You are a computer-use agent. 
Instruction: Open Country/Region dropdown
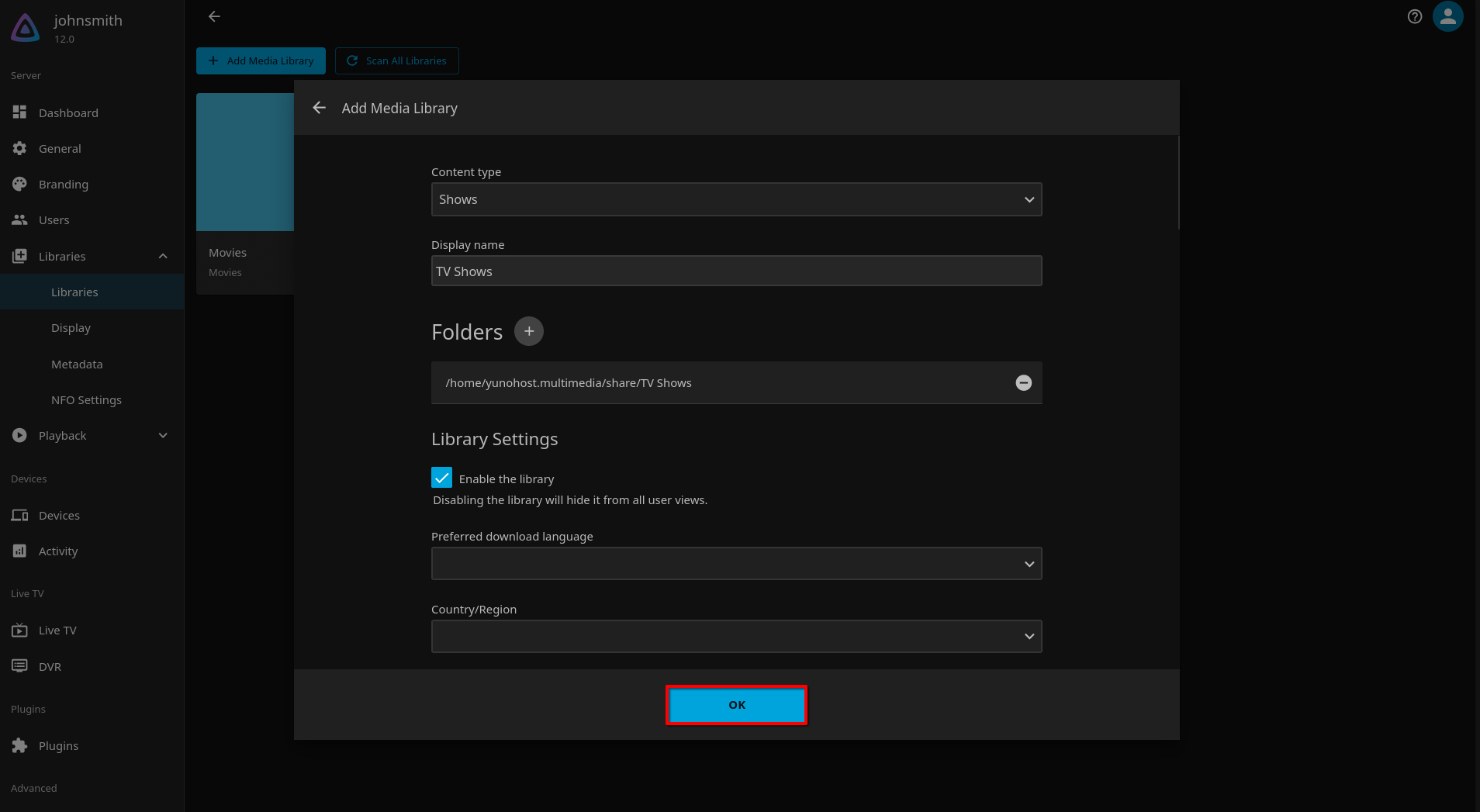[x=736, y=636]
